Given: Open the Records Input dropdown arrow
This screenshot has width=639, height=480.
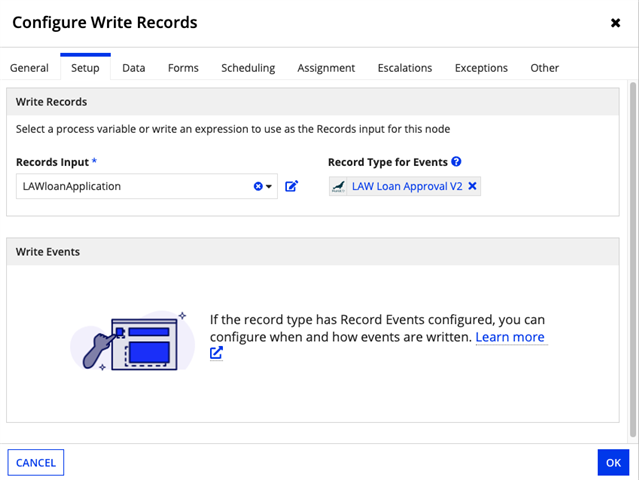Looking at the screenshot, I should coord(269,187).
